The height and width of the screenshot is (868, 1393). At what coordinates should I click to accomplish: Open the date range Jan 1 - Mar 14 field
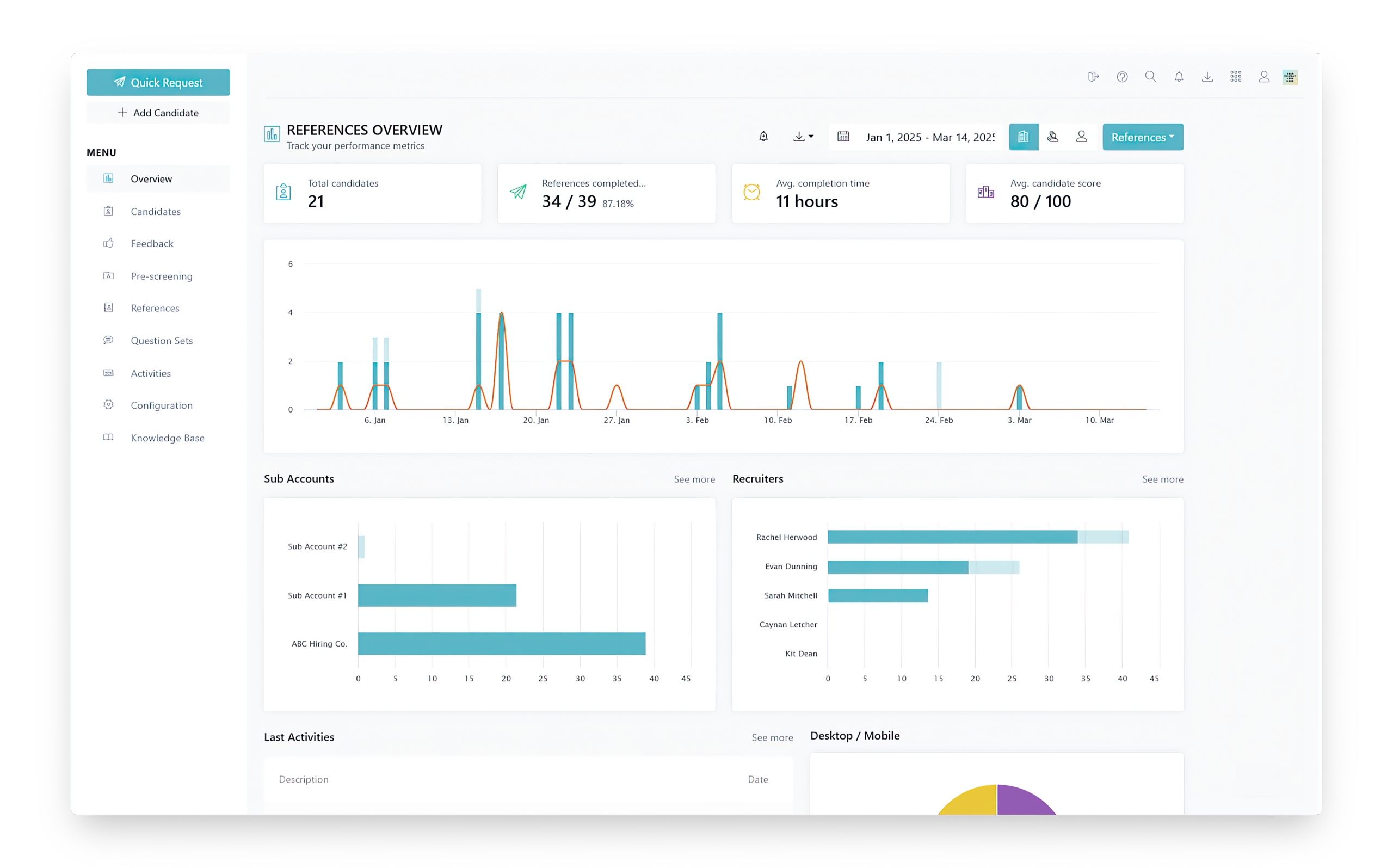coord(917,137)
